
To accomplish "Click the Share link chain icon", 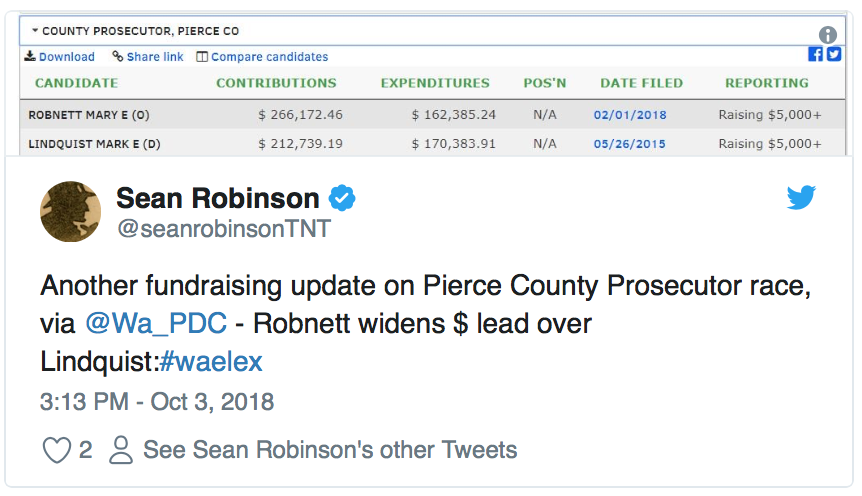I will pos(118,56).
